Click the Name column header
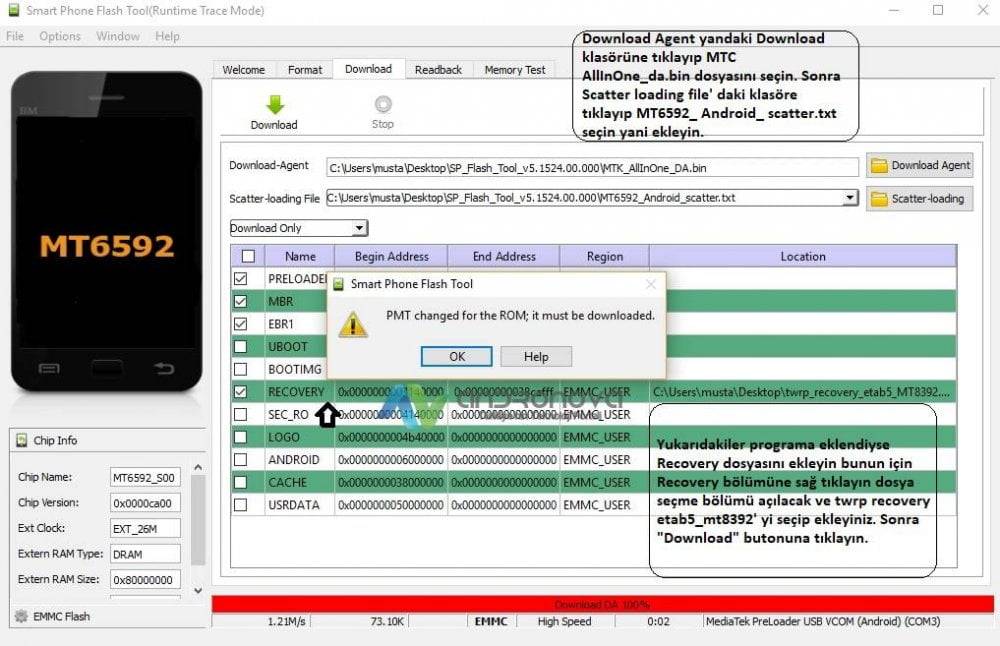The image size is (1000, 646). [300, 256]
